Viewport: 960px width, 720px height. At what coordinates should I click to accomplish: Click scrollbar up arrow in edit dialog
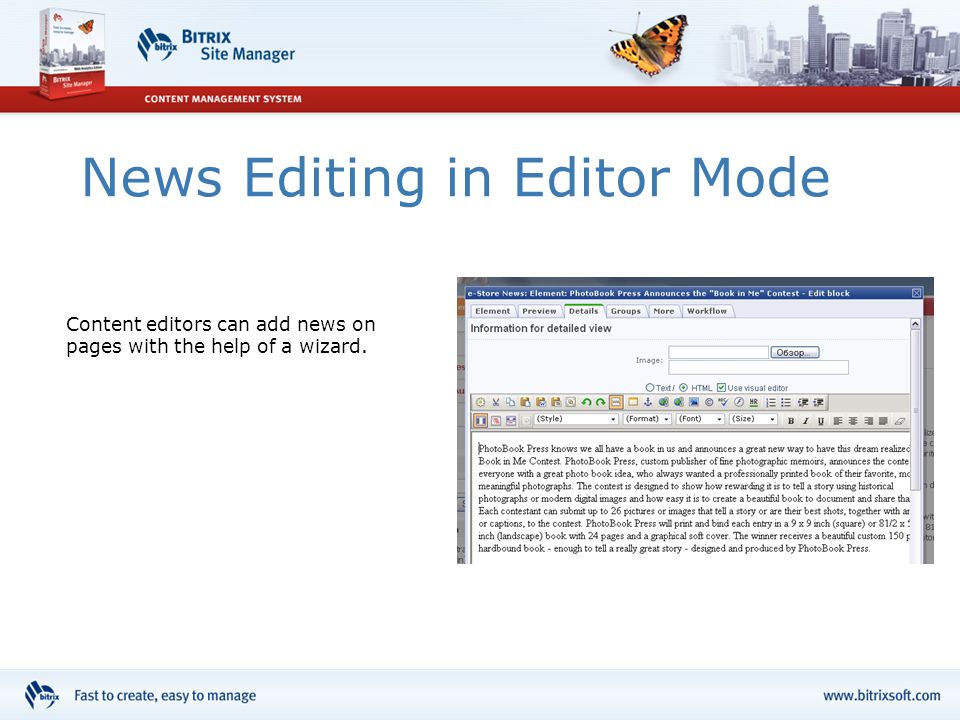[x=915, y=324]
